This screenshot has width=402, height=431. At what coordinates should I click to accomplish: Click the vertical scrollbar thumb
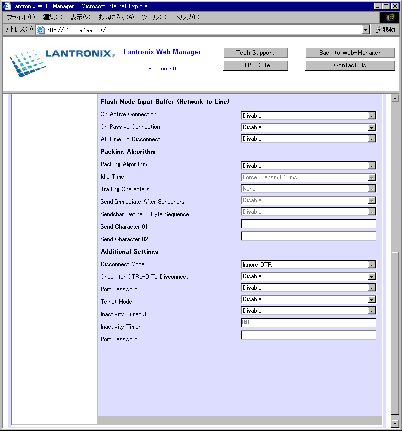[395, 333]
